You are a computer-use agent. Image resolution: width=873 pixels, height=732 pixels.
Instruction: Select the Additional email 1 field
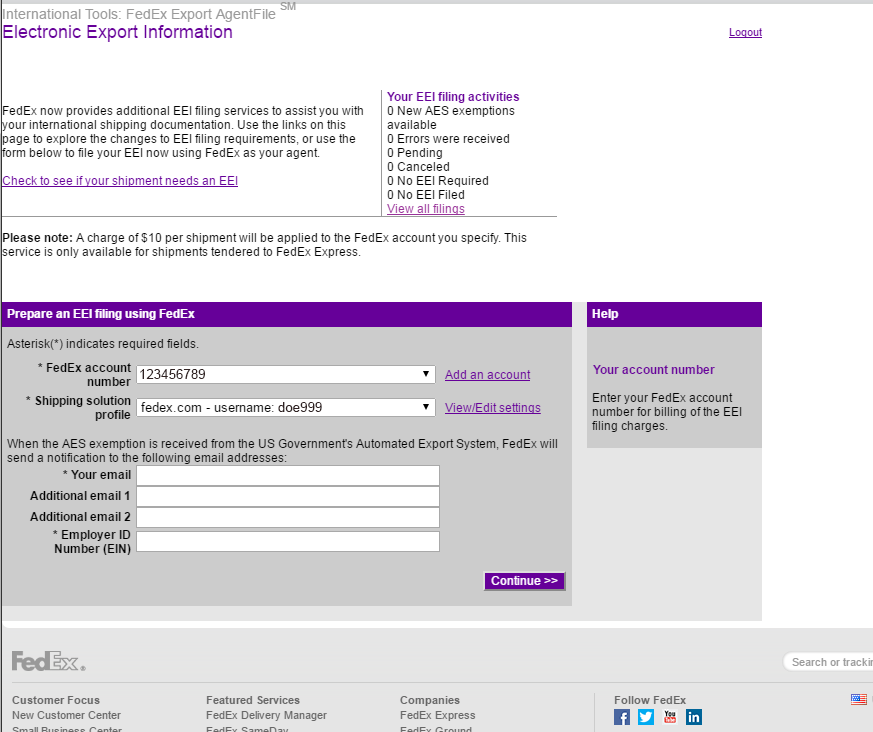[x=288, y=497]
